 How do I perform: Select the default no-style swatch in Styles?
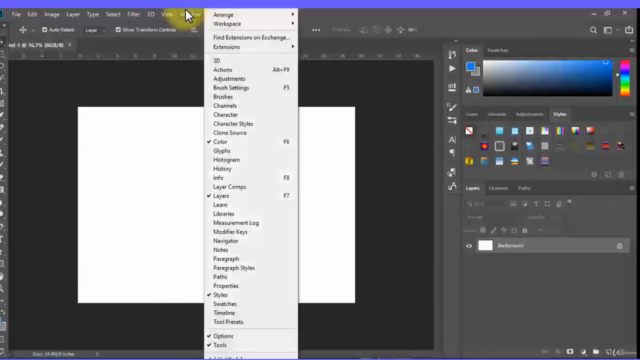(469, 131)
